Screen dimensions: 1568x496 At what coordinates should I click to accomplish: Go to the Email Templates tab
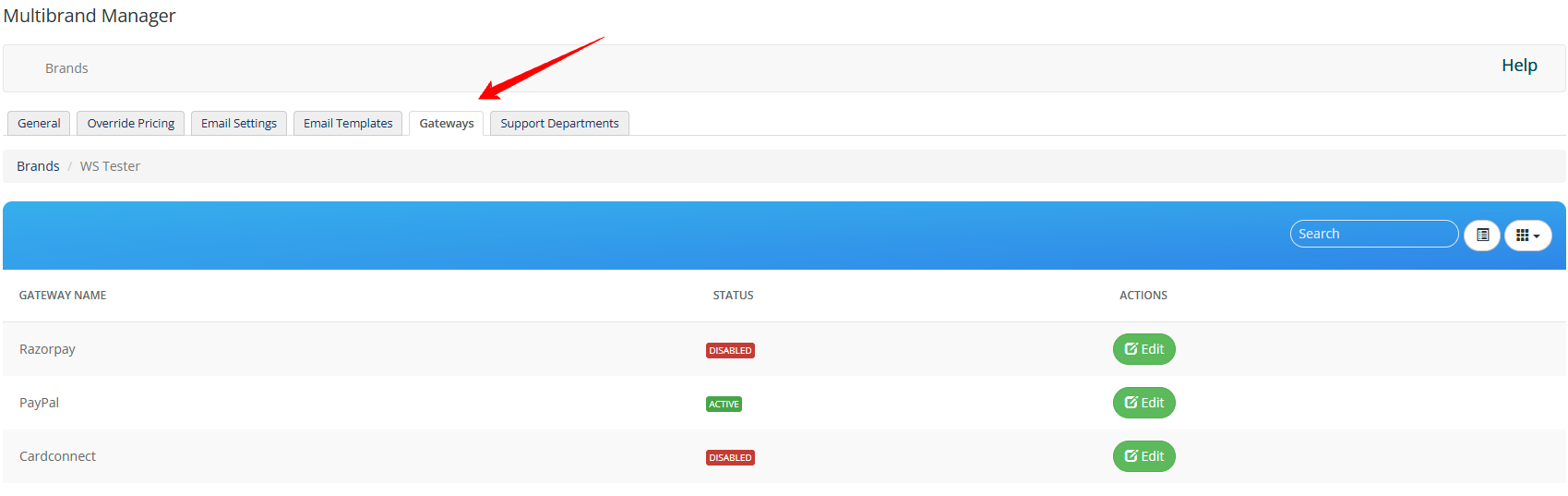(x=348, y=124)
